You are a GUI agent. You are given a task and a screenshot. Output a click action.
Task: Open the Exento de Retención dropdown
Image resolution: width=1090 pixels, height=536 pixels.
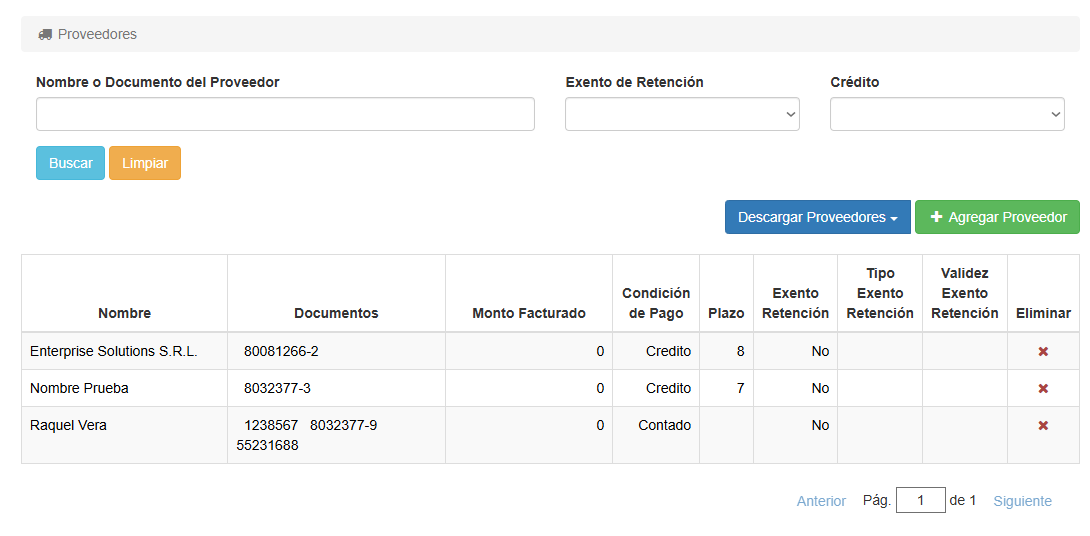click(x=682, y=115)
